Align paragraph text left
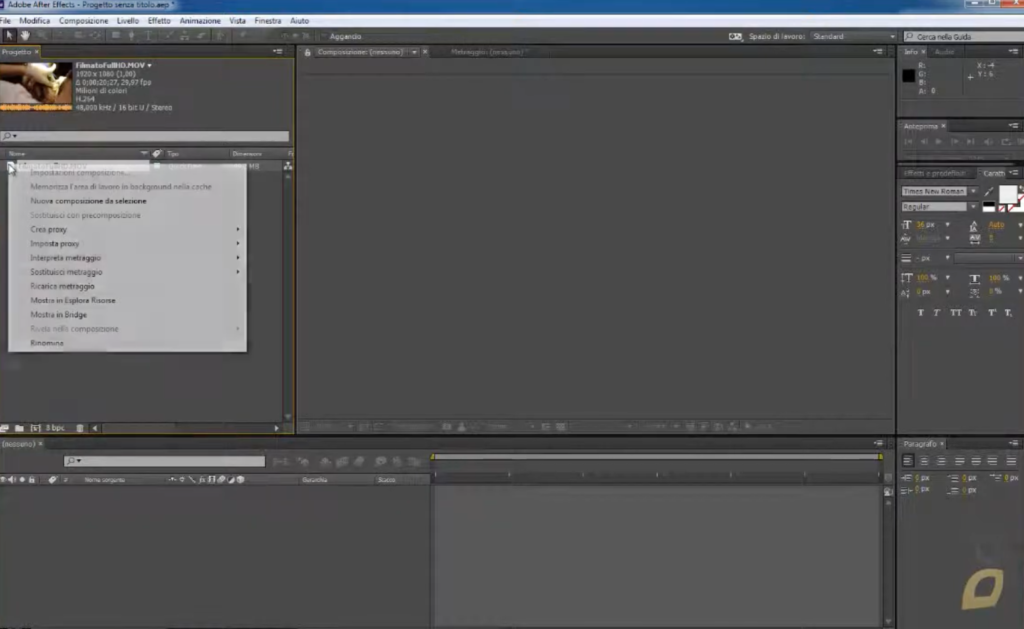 (908, 461)
